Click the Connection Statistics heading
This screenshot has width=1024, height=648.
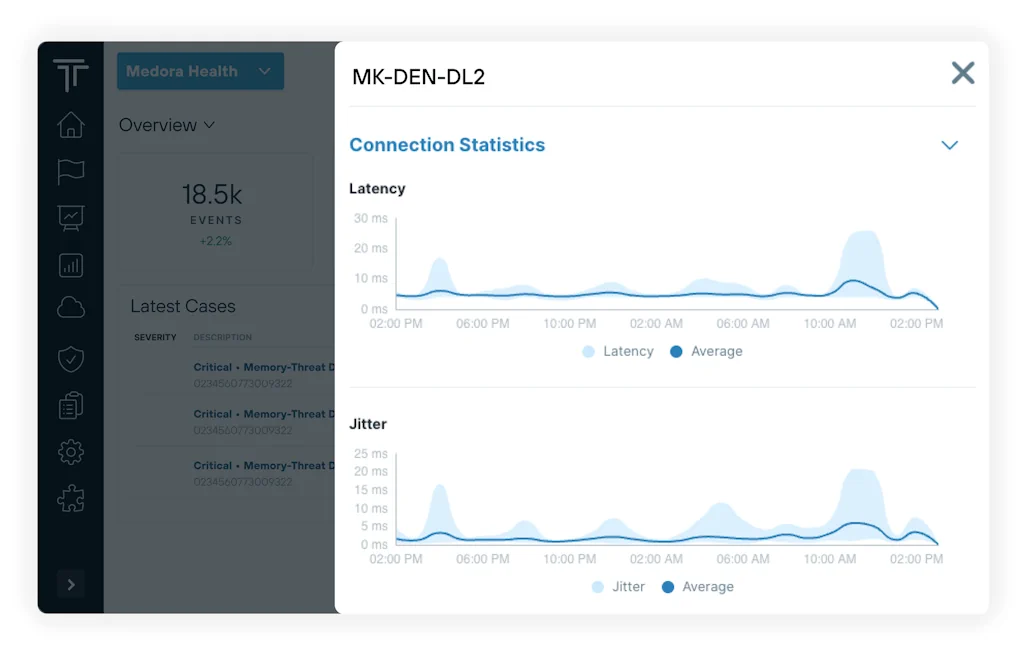[447, 145]
